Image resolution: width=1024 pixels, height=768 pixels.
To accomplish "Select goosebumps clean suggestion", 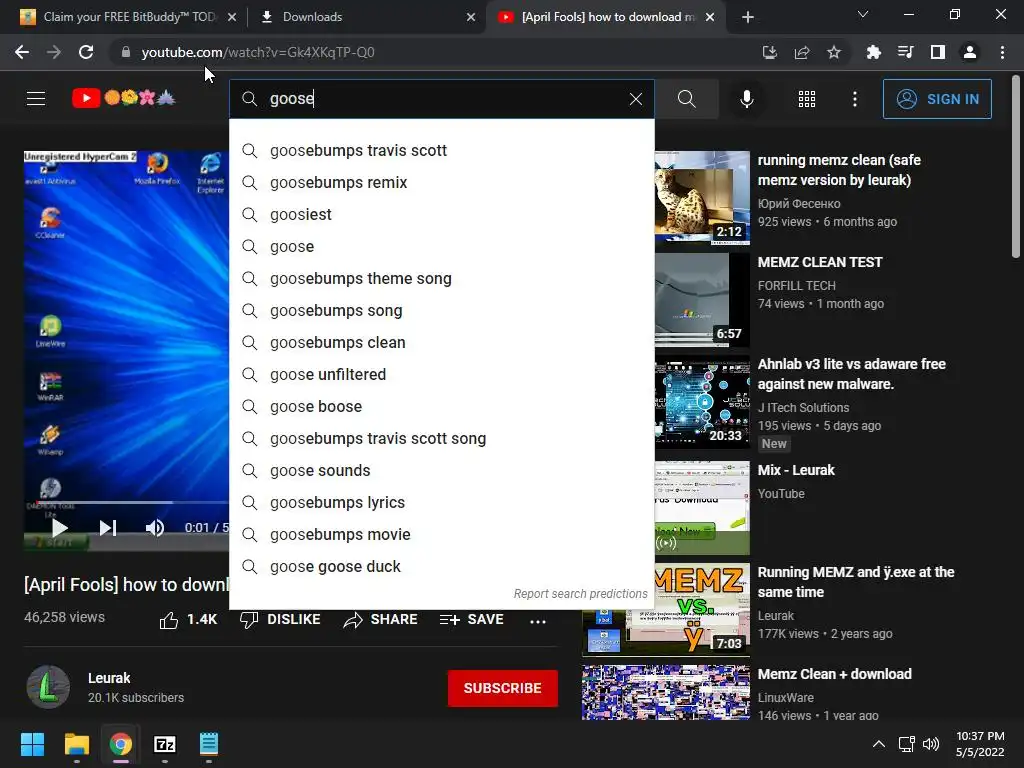I will click(442, 342).
